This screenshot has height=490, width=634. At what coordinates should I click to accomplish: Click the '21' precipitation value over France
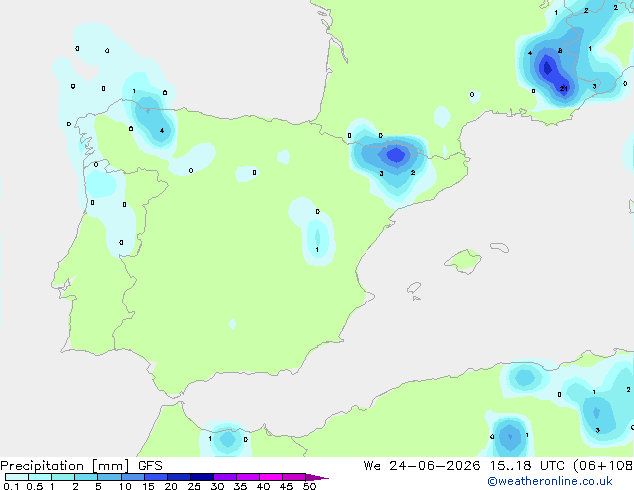tap(564, 89)
